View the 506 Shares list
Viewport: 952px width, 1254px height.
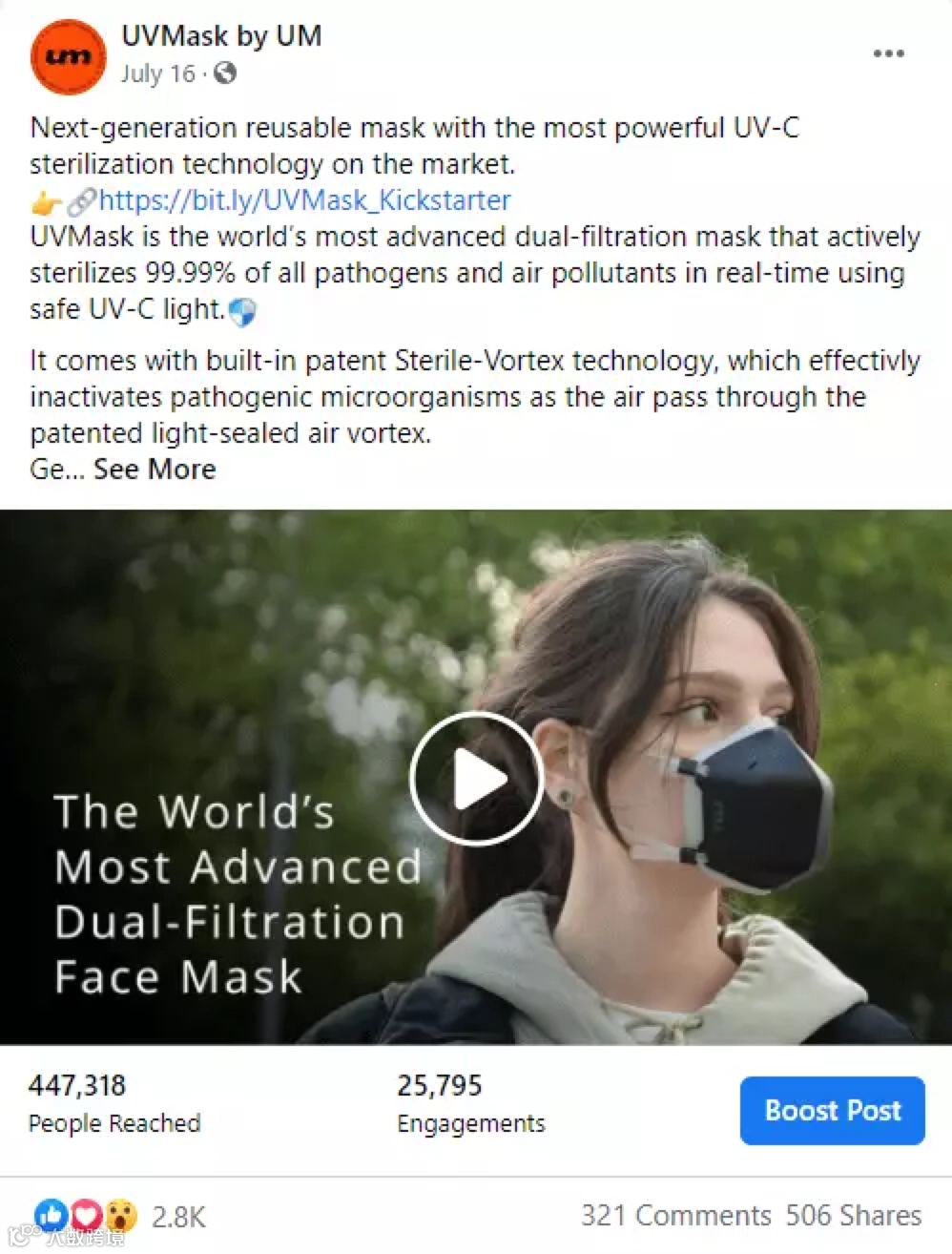tap(854, 1216)
